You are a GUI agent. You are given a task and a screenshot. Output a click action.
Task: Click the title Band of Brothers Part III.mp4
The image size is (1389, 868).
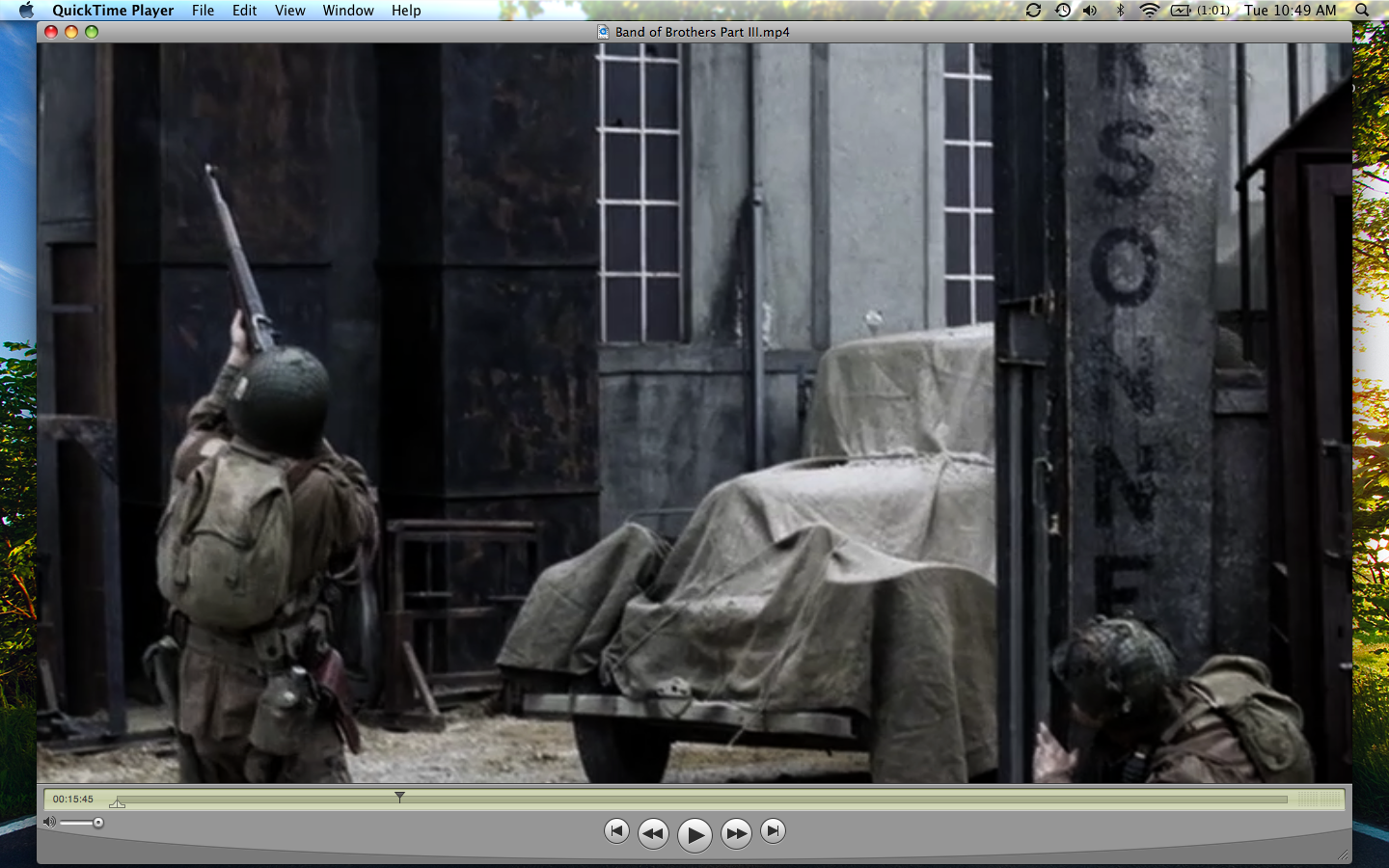coord(702,32)
